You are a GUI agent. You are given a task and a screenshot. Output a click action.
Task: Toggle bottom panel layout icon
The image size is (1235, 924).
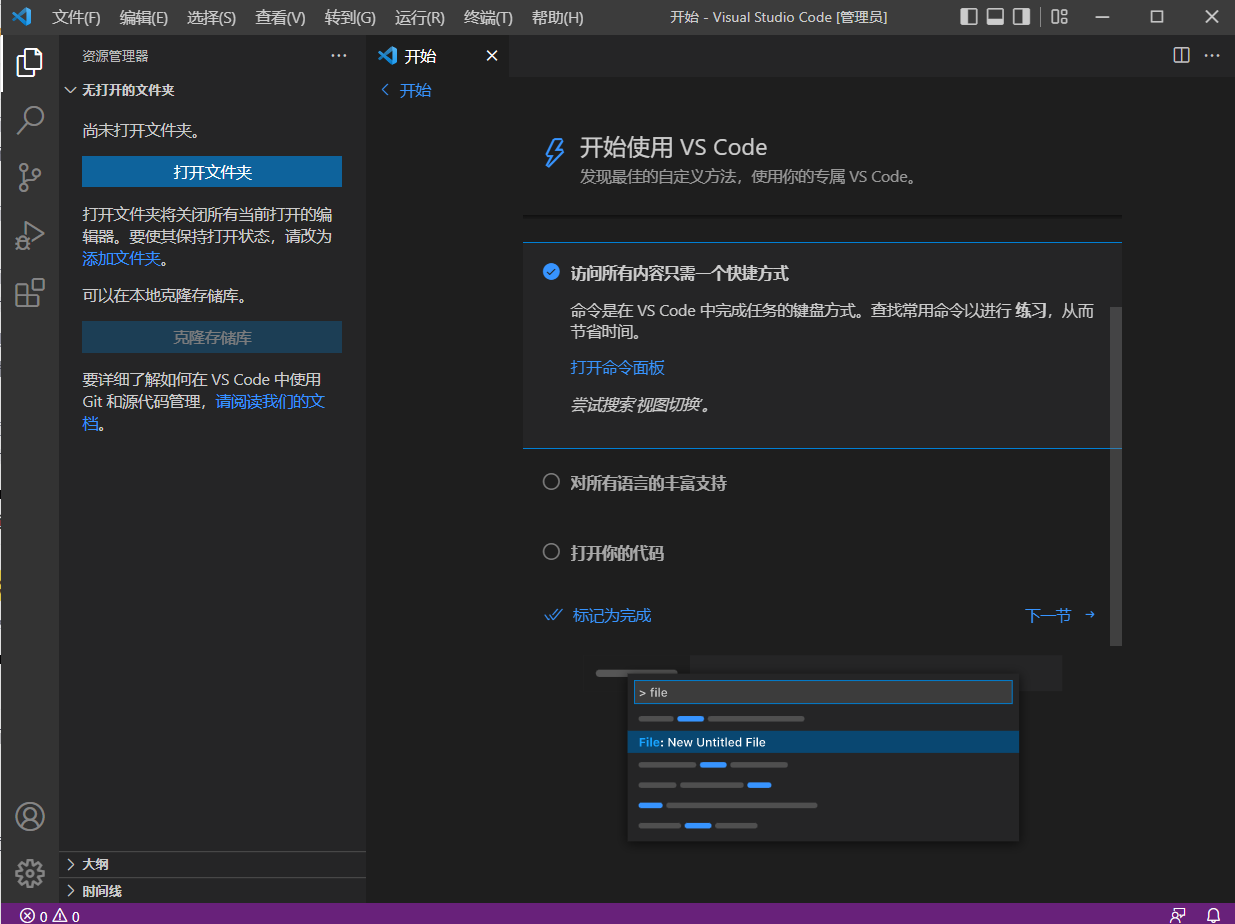(x=995, y=17)
